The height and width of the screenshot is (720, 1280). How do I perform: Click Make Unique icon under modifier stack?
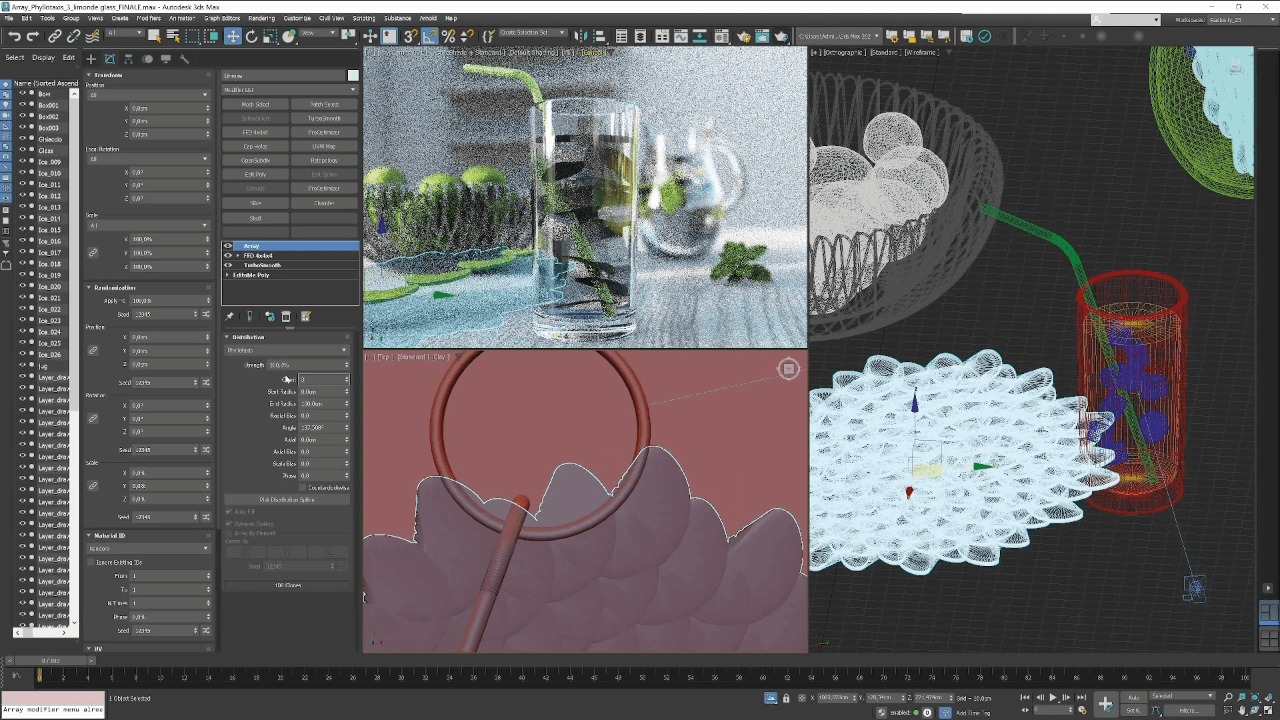tap(270, 316)
